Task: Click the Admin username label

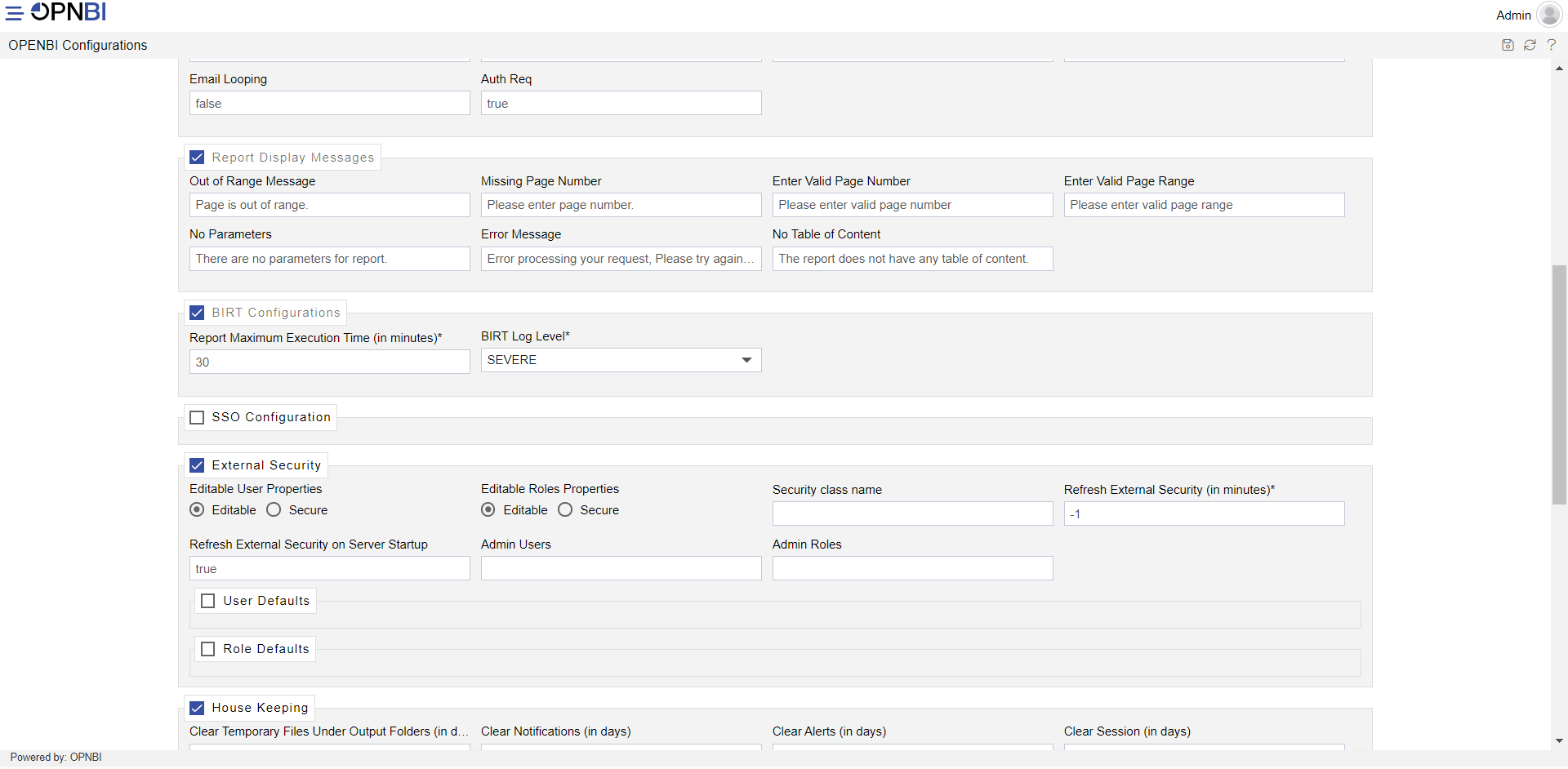Action: coord(1513,16)
